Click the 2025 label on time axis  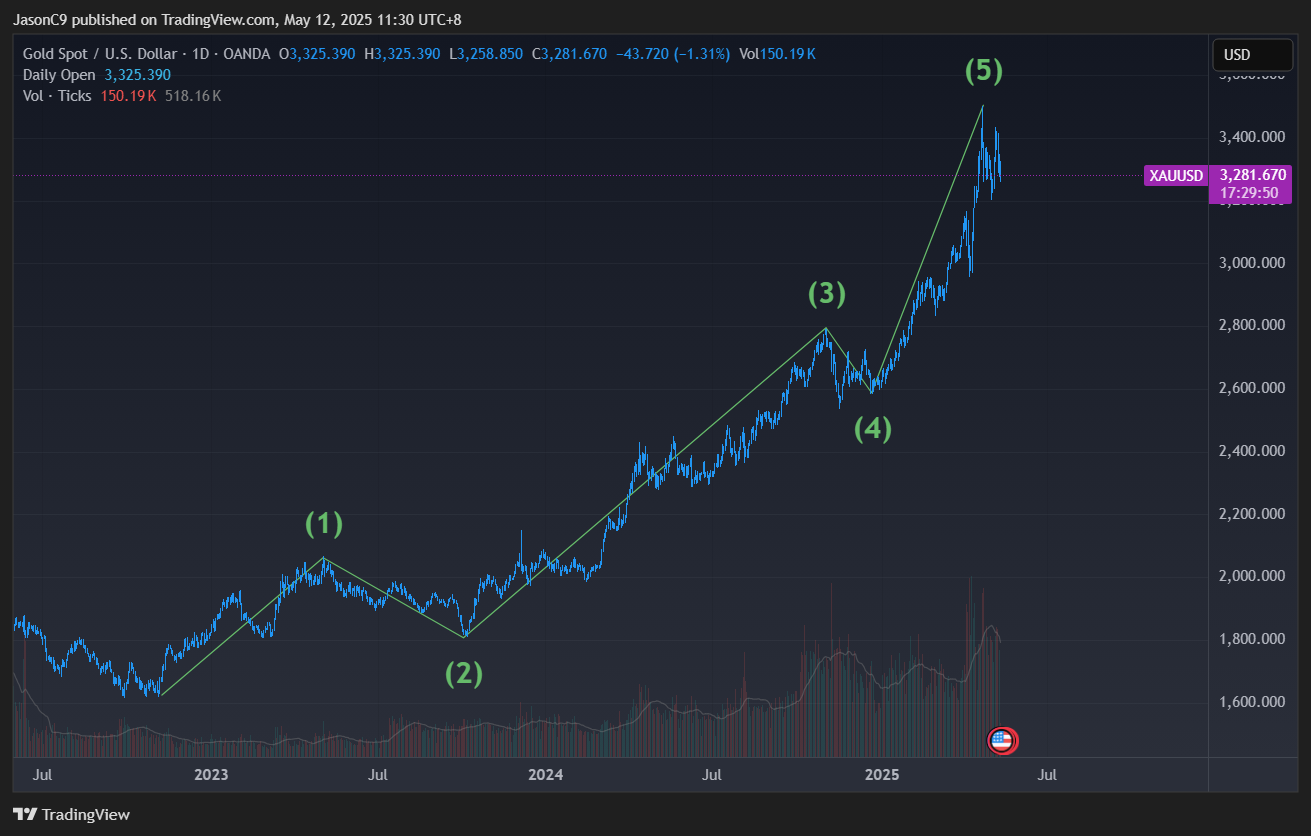881,775
